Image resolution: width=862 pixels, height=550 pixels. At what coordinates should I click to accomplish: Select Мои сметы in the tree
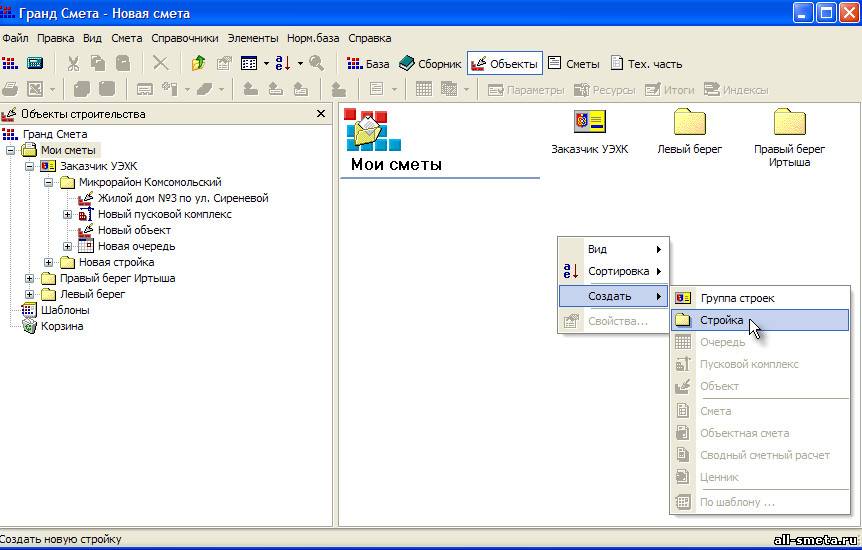point(68,150)
